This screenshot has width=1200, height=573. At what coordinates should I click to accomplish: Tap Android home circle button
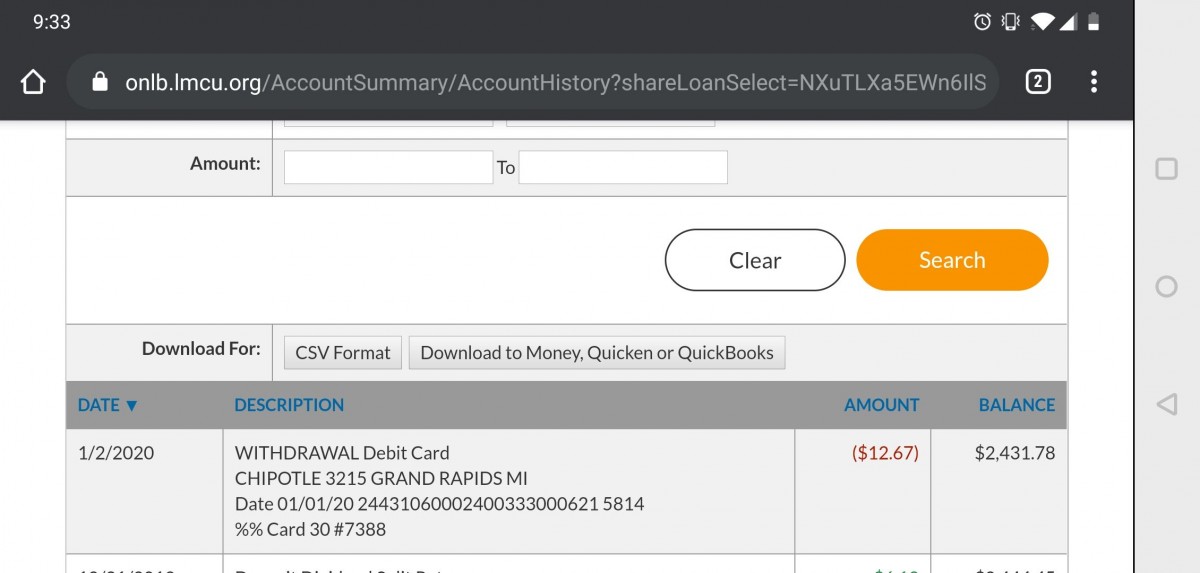pyautogui.click(x=1166, y=287)
